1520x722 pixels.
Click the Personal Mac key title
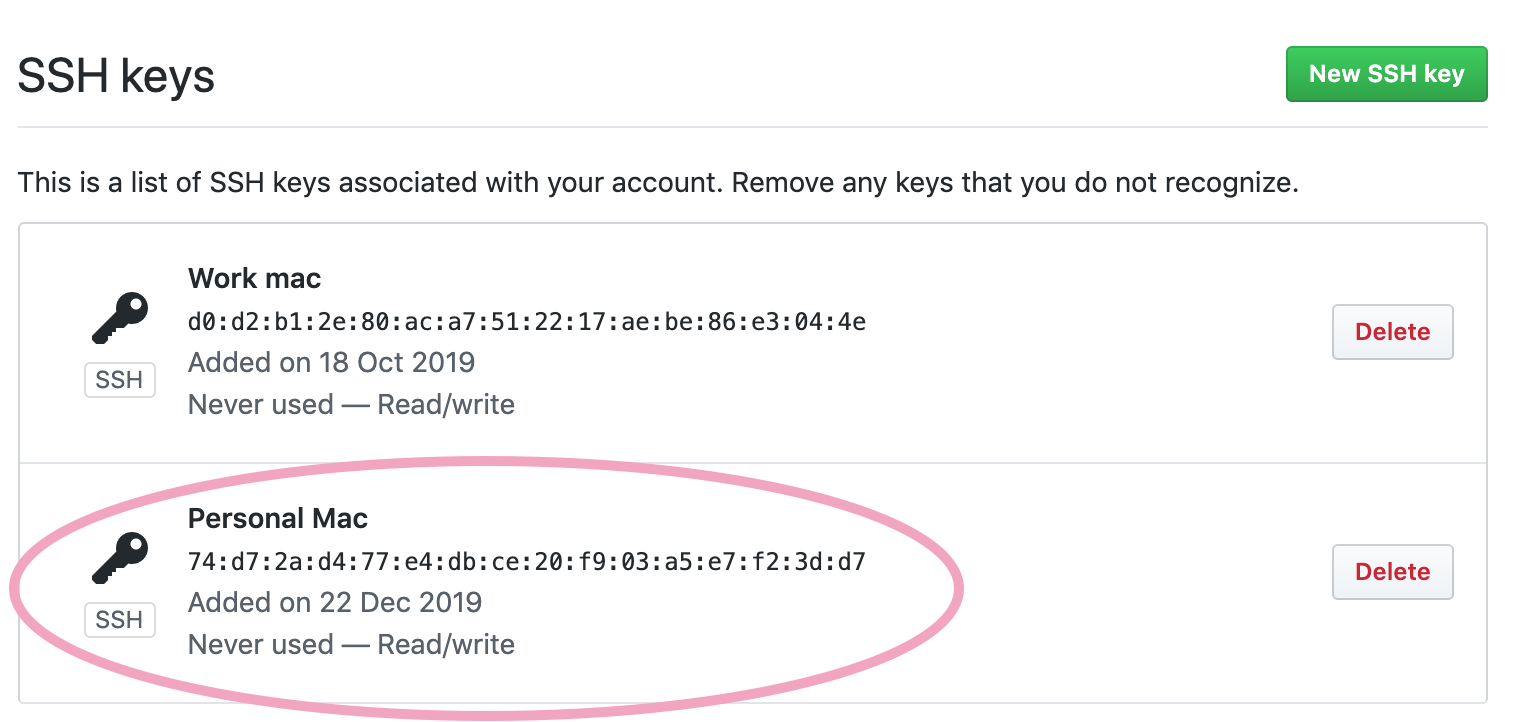tap(278, 518)
